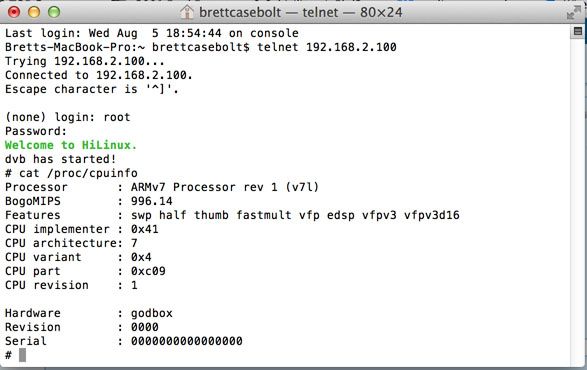The width and height of the screenshot is (587, 370).
Task: Zoom the window with green button
Action: pyautogui.click(x=54, y=12)
